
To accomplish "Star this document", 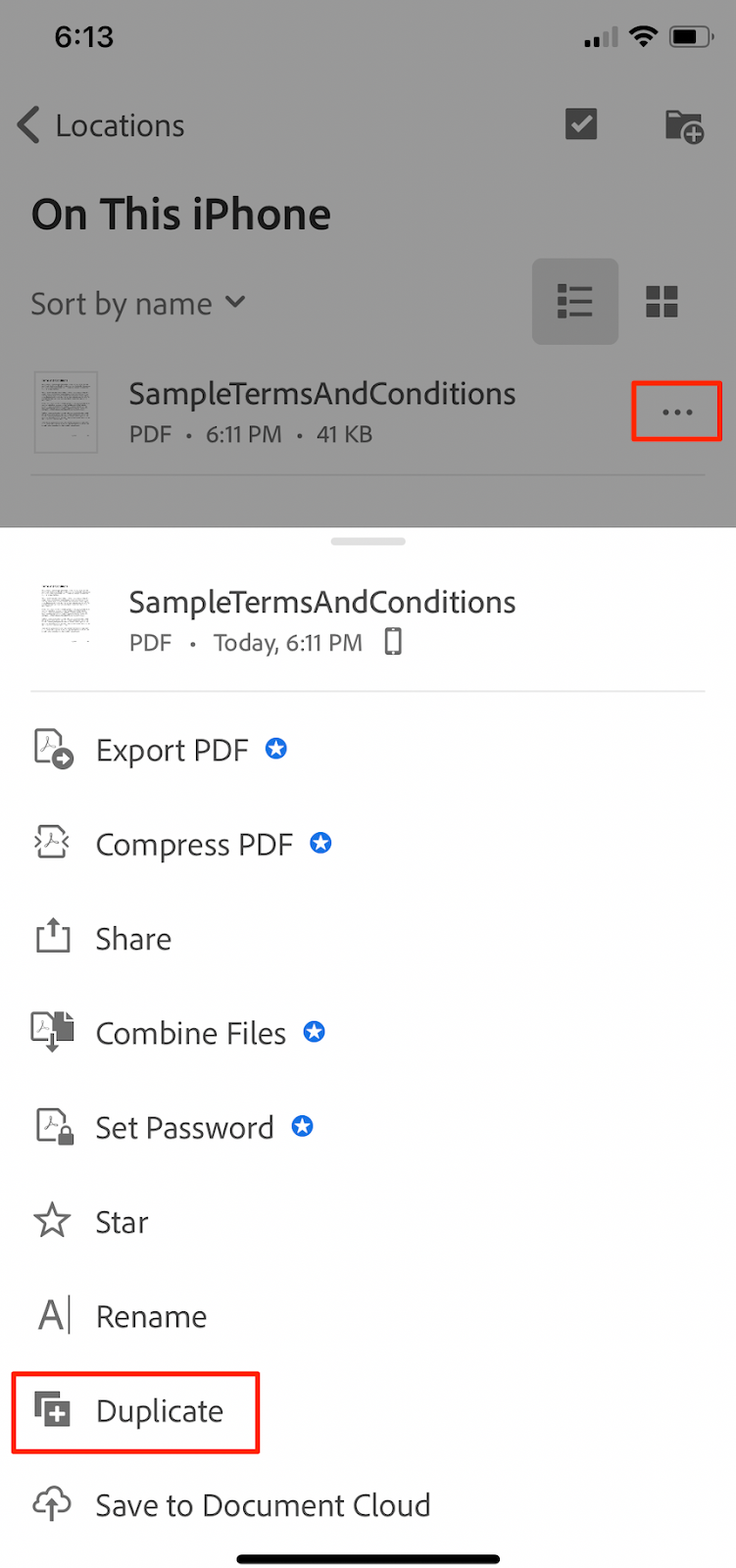I will tap(122, 1222).
